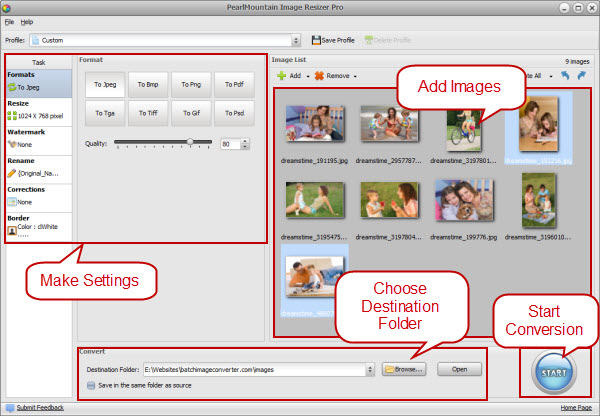This screenshot has width=600, height=416.
Task: Click the Save Profile disk icon
Action: pos(316,40)
